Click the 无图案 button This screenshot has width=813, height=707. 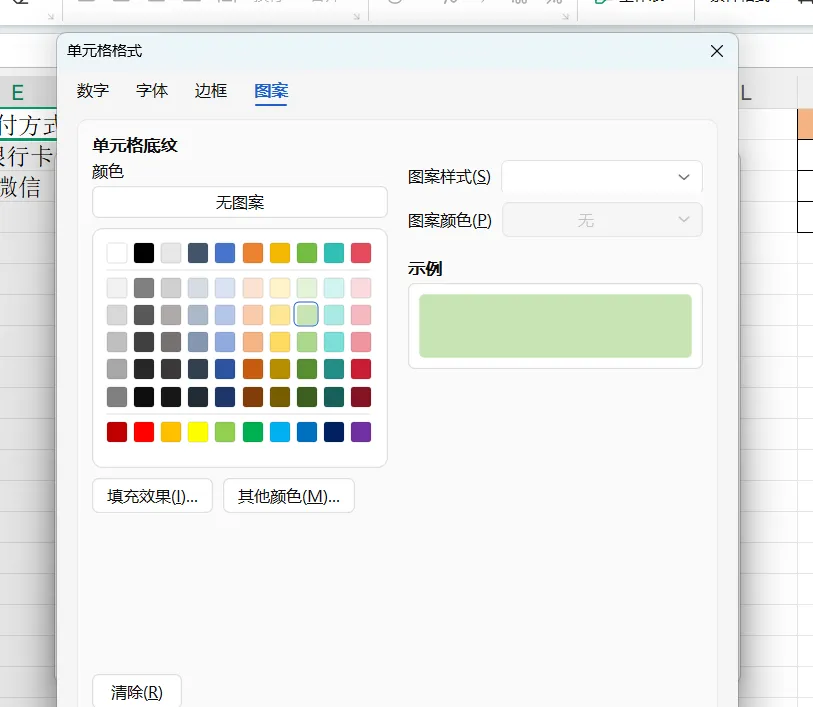point(240,202)
